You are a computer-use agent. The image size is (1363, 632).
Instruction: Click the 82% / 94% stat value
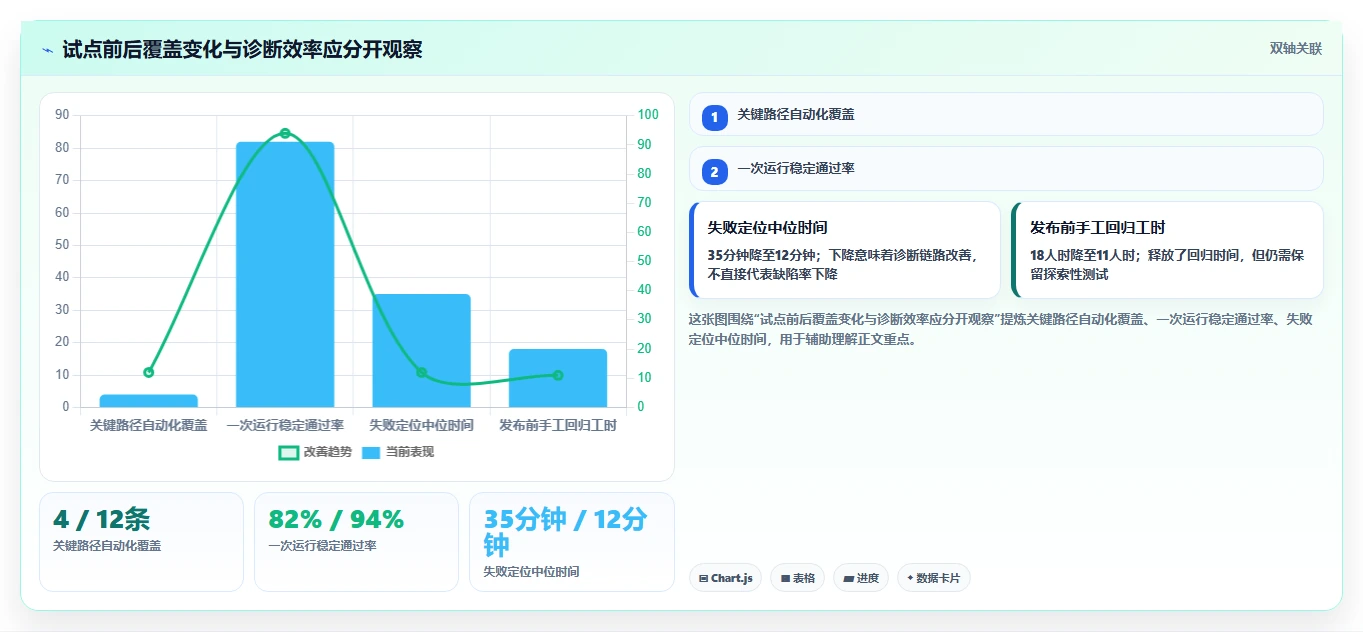pyautogui.click(x=336, y=519)
